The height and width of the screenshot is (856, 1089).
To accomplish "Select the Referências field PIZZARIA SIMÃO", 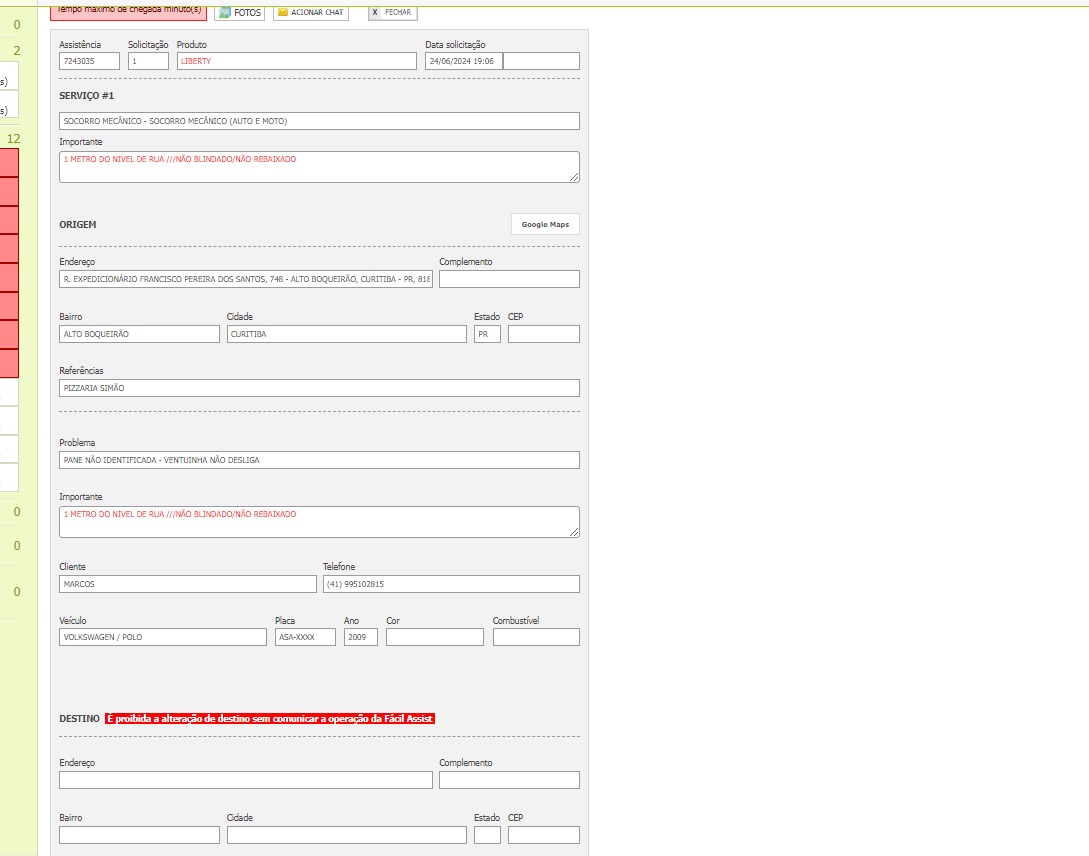I will (319, 388).
